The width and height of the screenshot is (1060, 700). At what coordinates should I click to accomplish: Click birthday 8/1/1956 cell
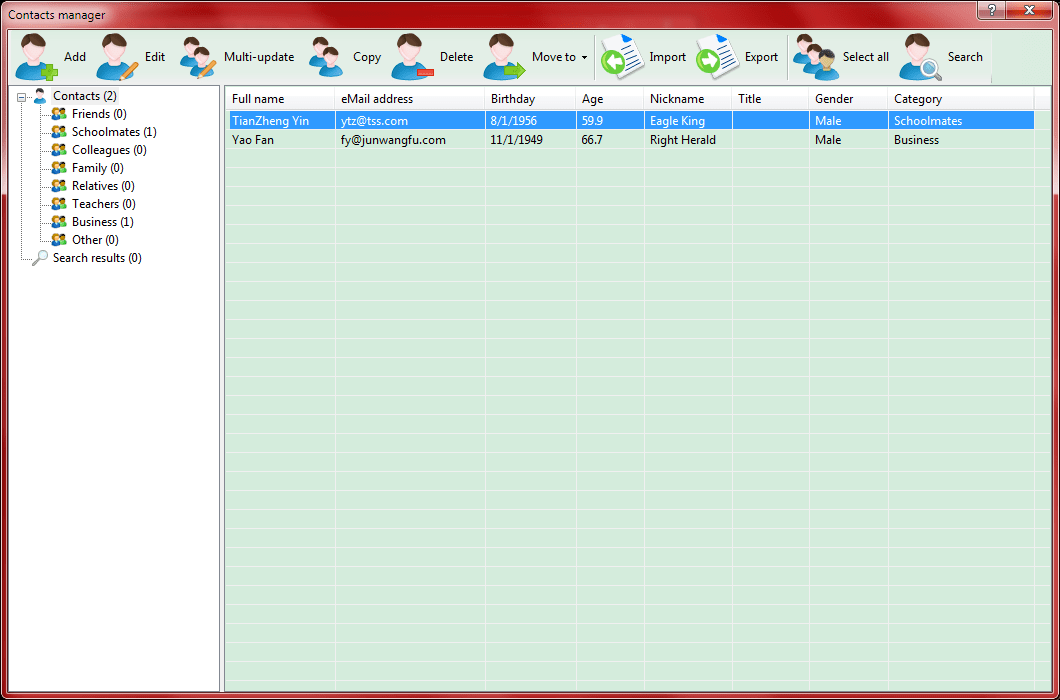click(x=531, y=121)
